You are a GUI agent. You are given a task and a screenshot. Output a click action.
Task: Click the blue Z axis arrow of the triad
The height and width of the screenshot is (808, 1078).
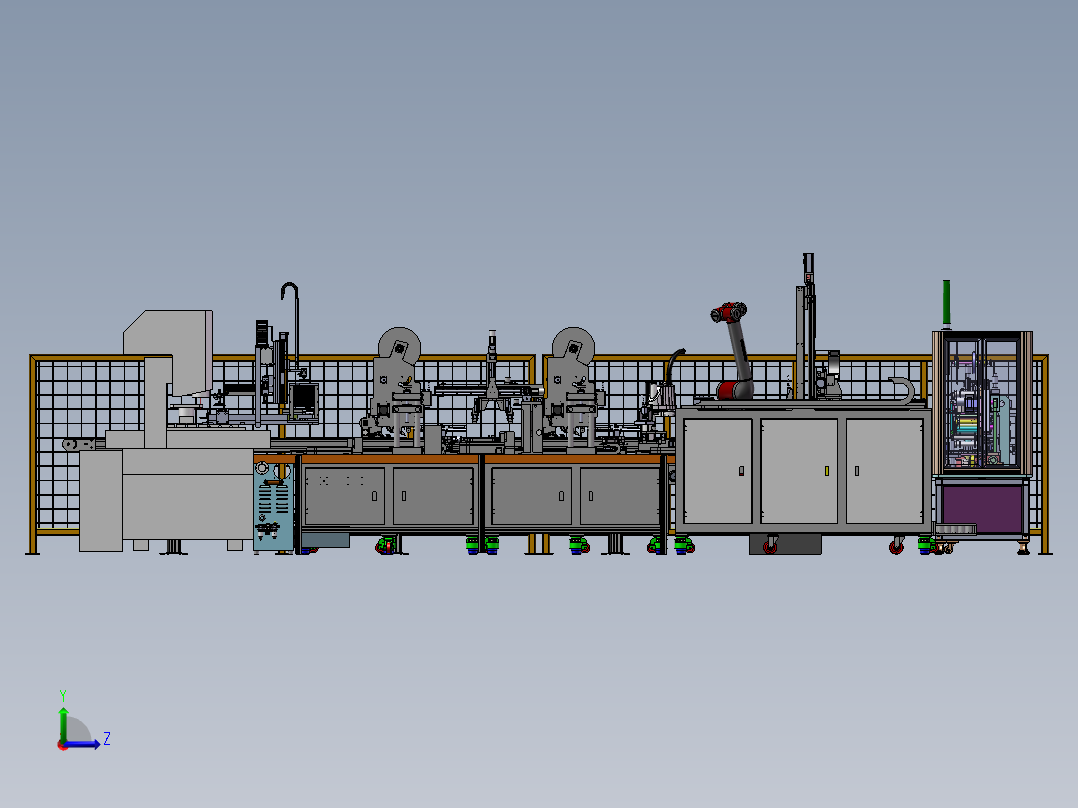click(83, 744)
